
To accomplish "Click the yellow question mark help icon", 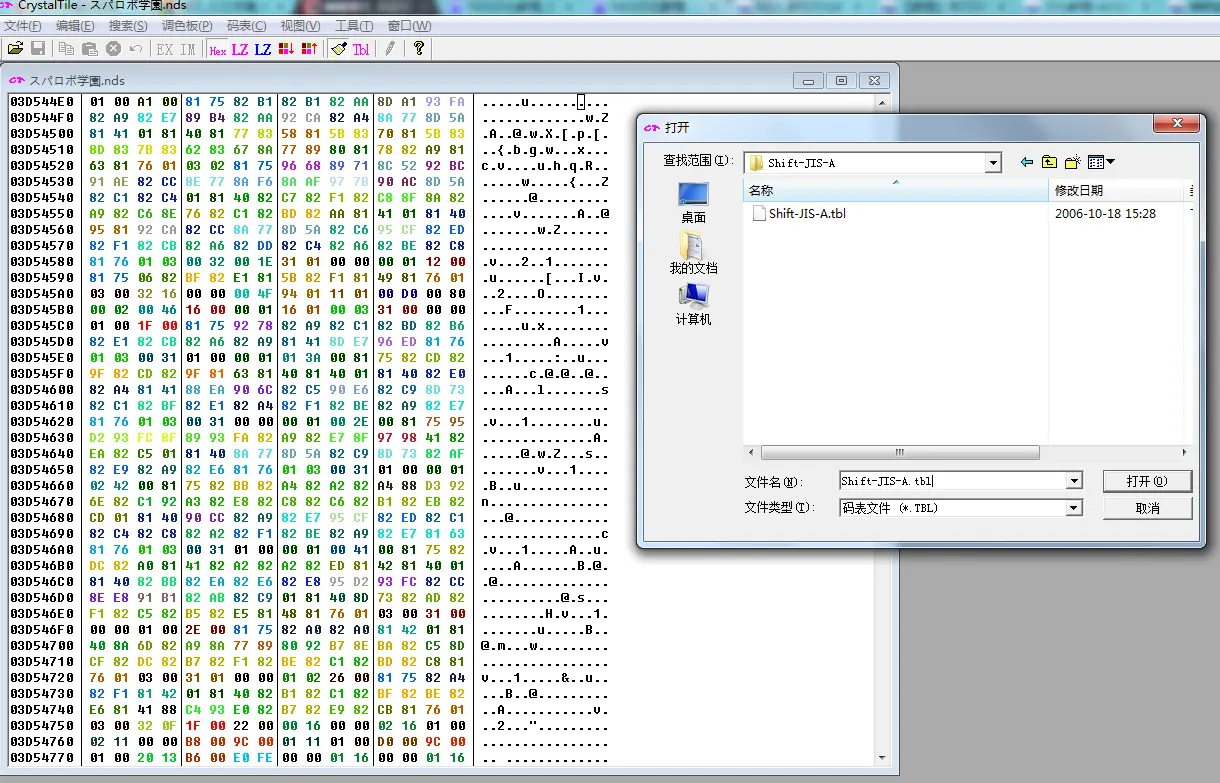I will (x=418, y=48).
